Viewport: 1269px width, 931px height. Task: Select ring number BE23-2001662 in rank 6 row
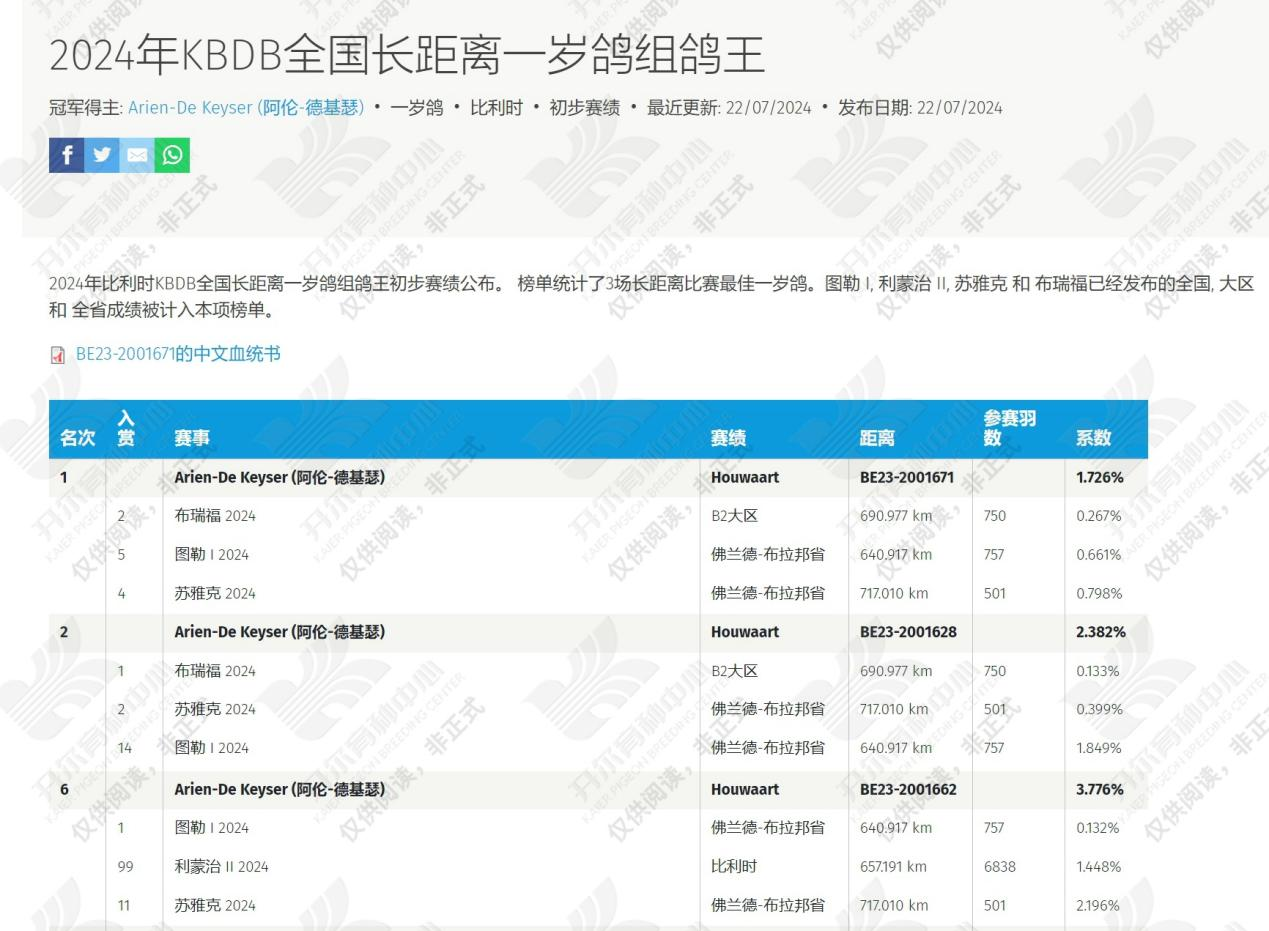click(908, 789)
